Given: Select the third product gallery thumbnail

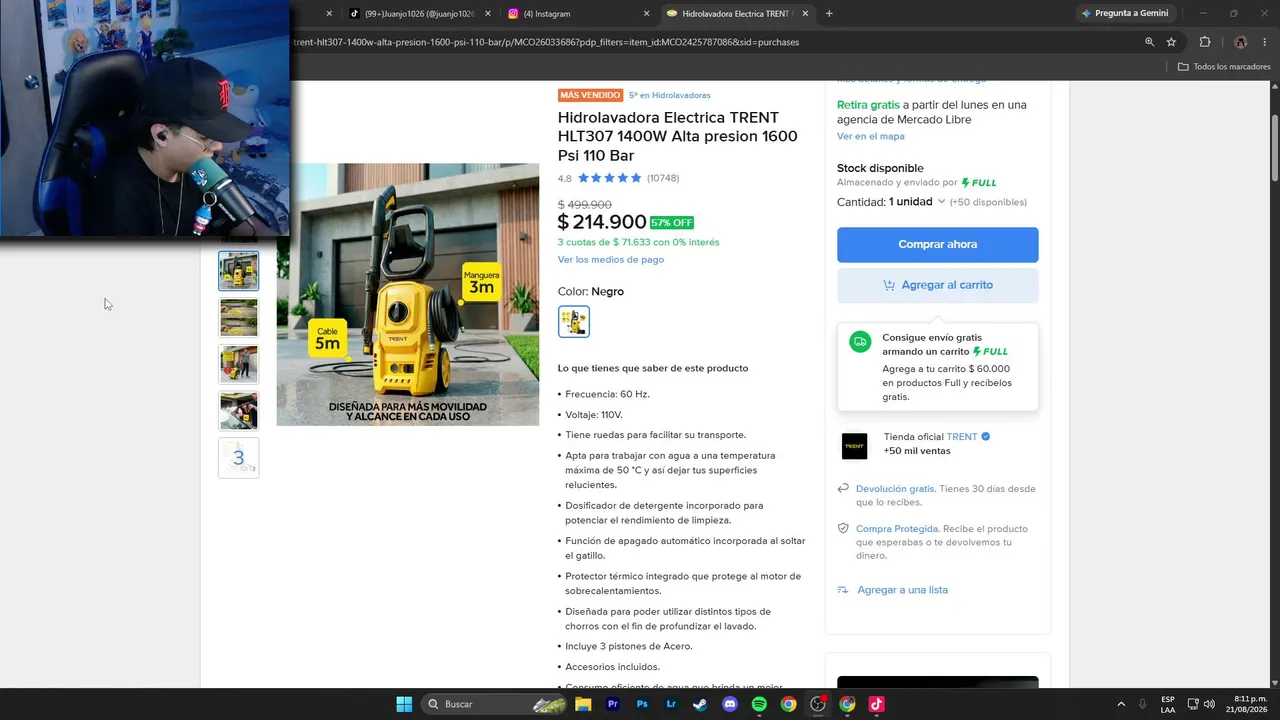Looking at the screenshot, I should (239, 364).
